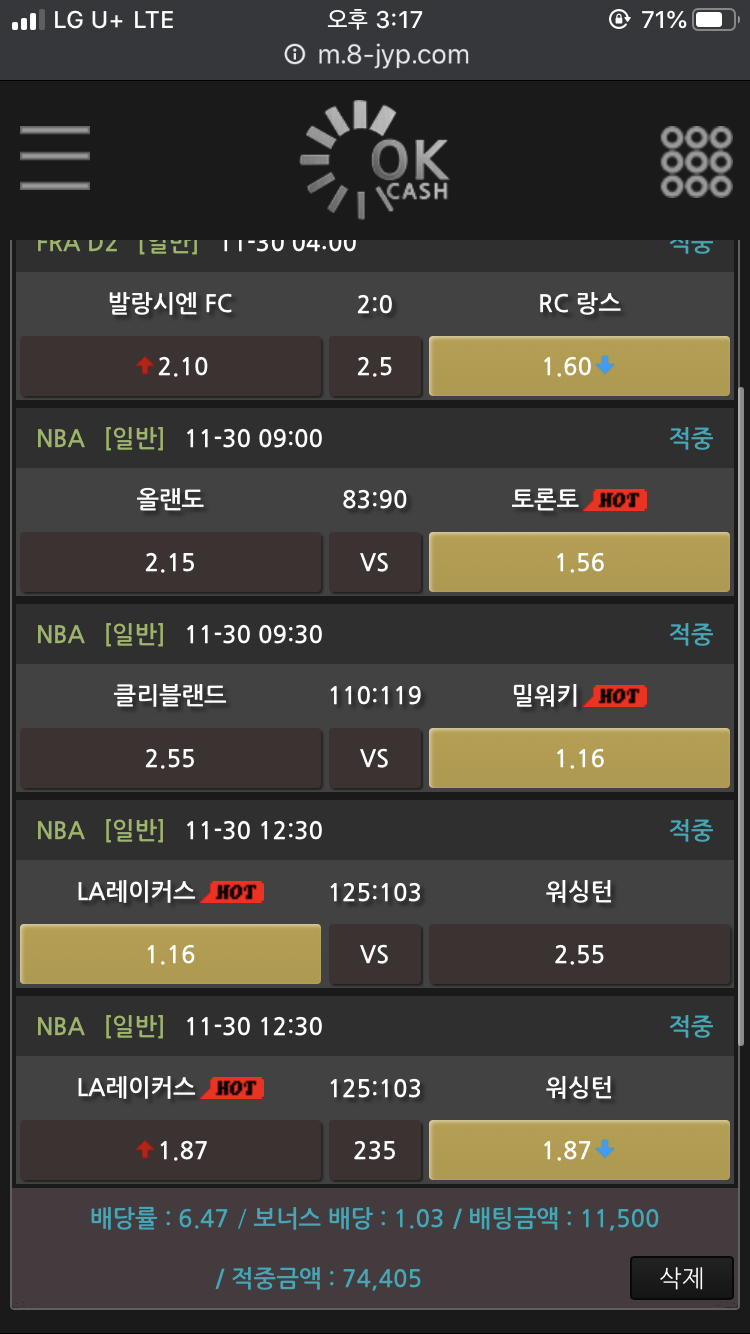Click the page scrollbar on the right edge
The height and width of the screenshot is (1334, 750).
click(740, 715)
